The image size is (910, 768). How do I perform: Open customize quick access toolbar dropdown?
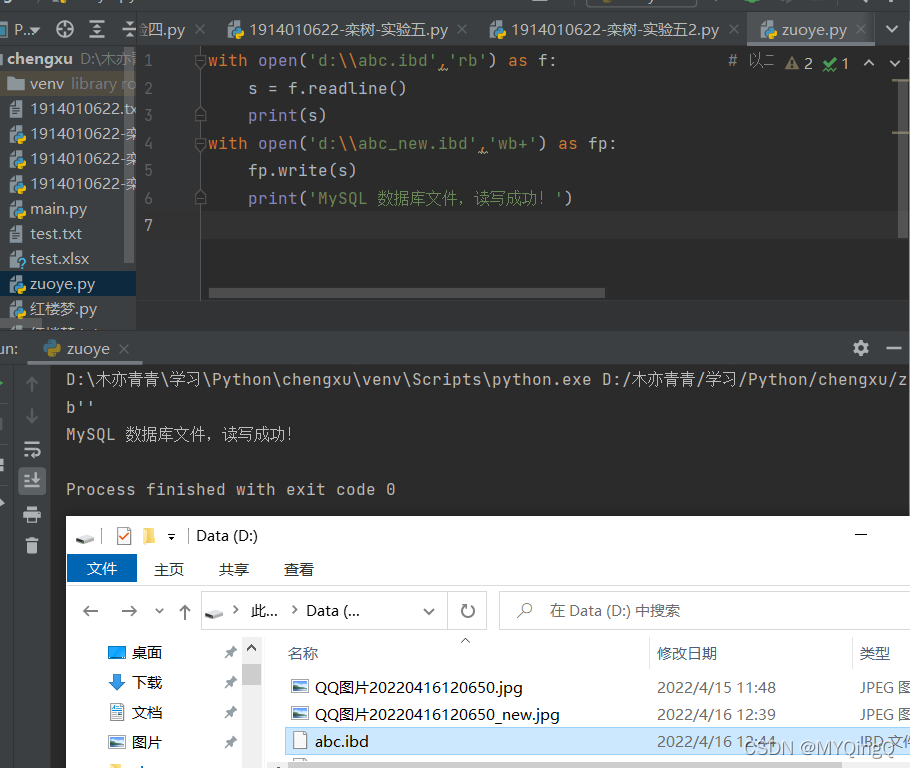click(171, 537)
